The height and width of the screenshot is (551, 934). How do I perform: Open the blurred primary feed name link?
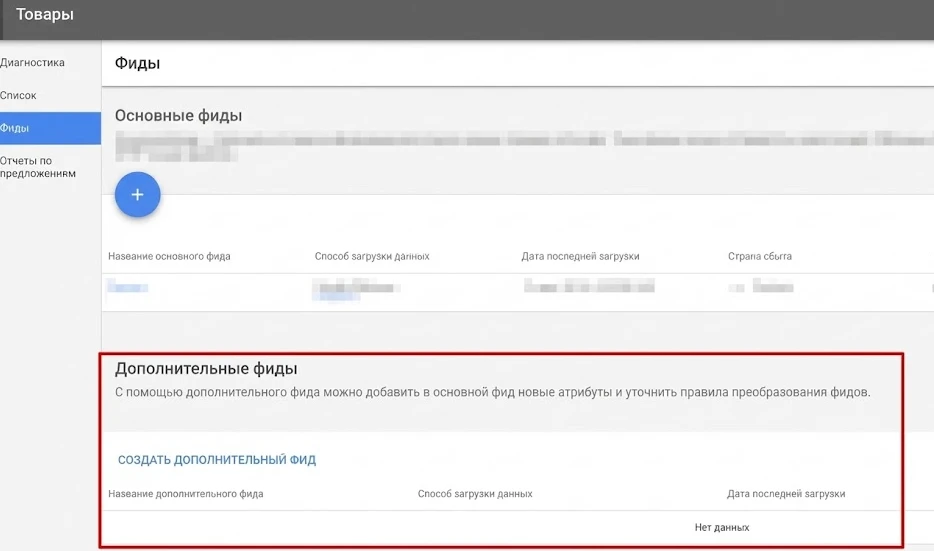(x=128, y=288)
